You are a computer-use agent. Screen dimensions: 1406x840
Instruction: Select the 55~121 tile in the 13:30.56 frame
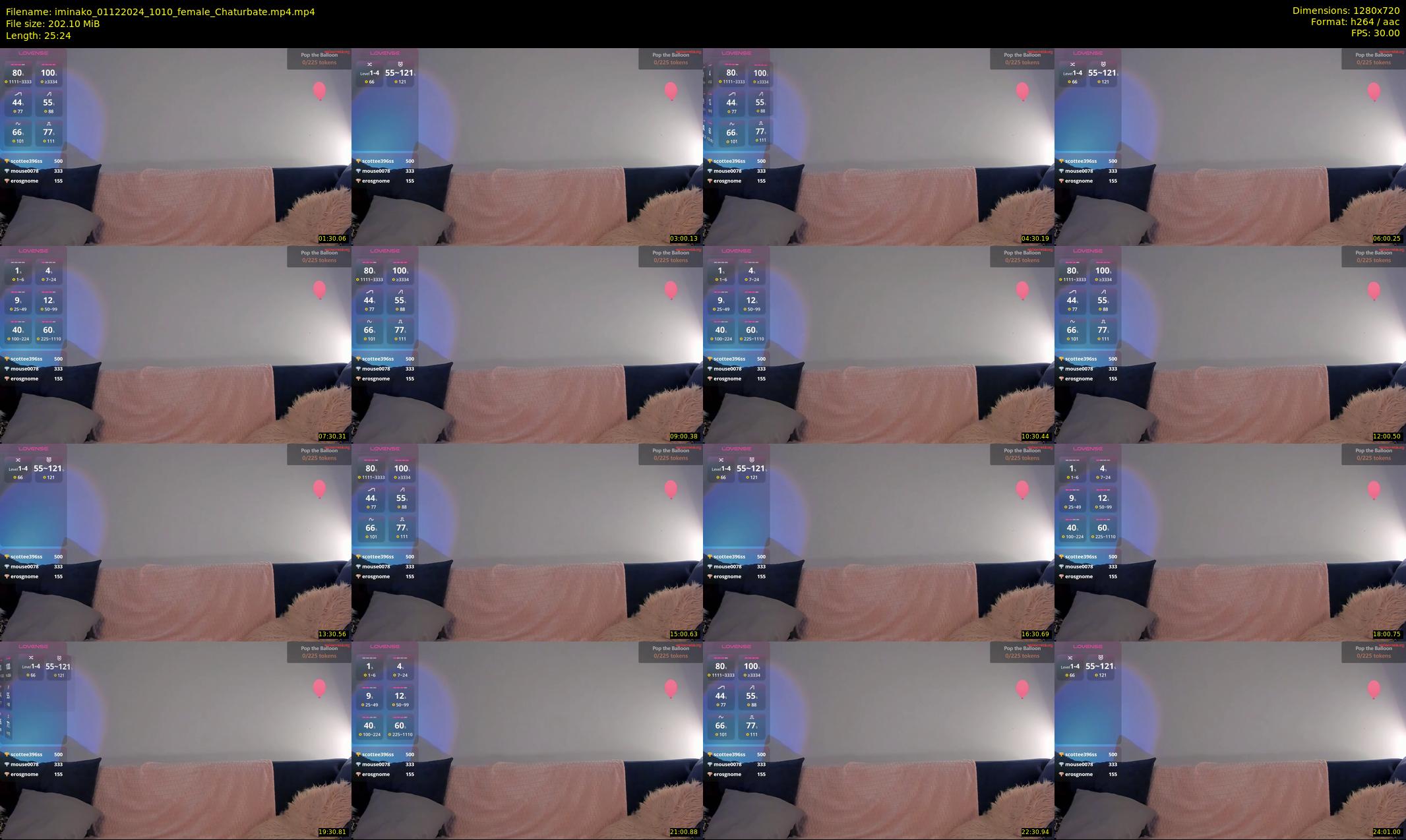click(48, 470)
